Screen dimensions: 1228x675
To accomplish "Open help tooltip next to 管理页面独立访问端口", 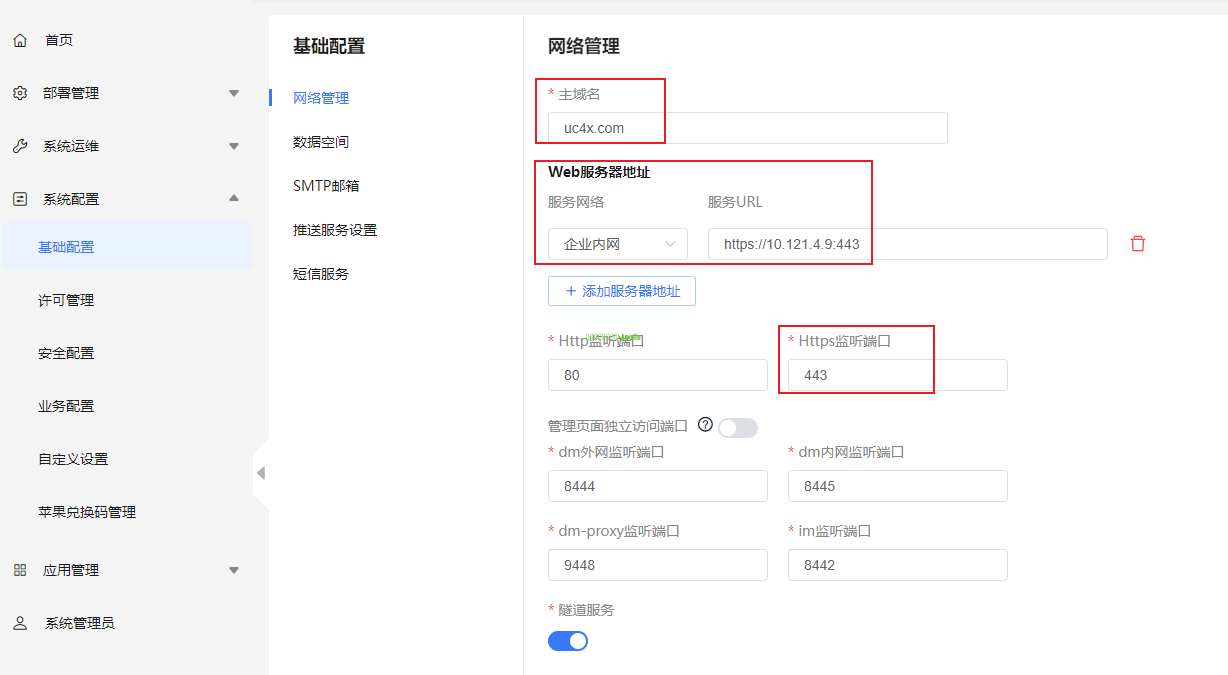I will tap(705, 425).
